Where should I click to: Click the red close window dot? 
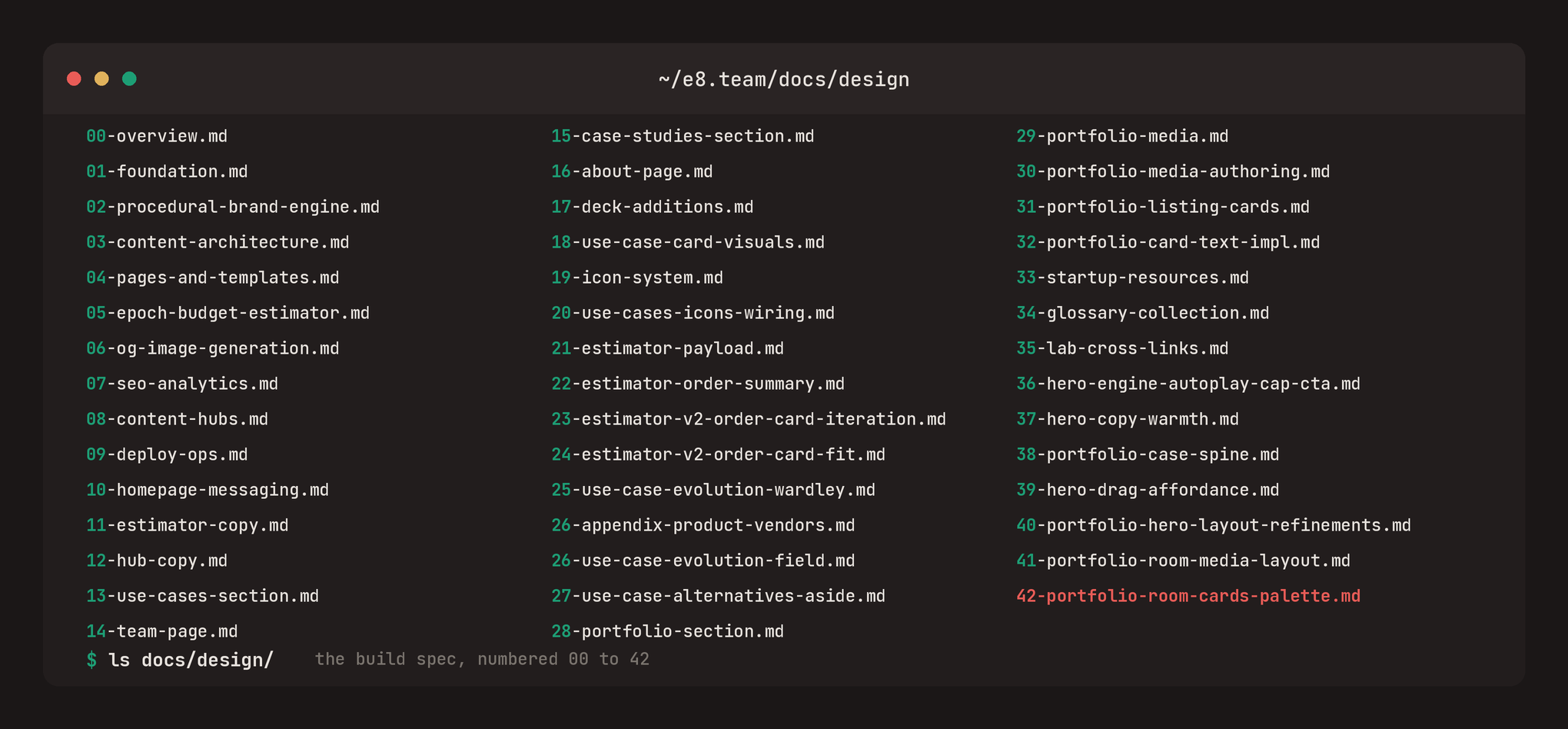tap(74, 78)
